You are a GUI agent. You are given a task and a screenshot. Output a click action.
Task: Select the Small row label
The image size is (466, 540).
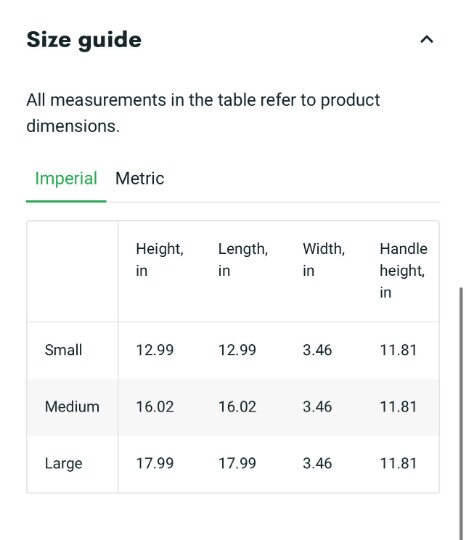[x=63, y=350]
